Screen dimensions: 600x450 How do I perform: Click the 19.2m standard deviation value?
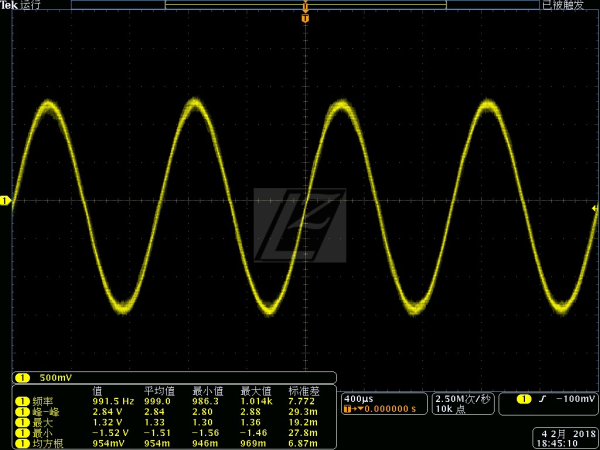(303, 422)
